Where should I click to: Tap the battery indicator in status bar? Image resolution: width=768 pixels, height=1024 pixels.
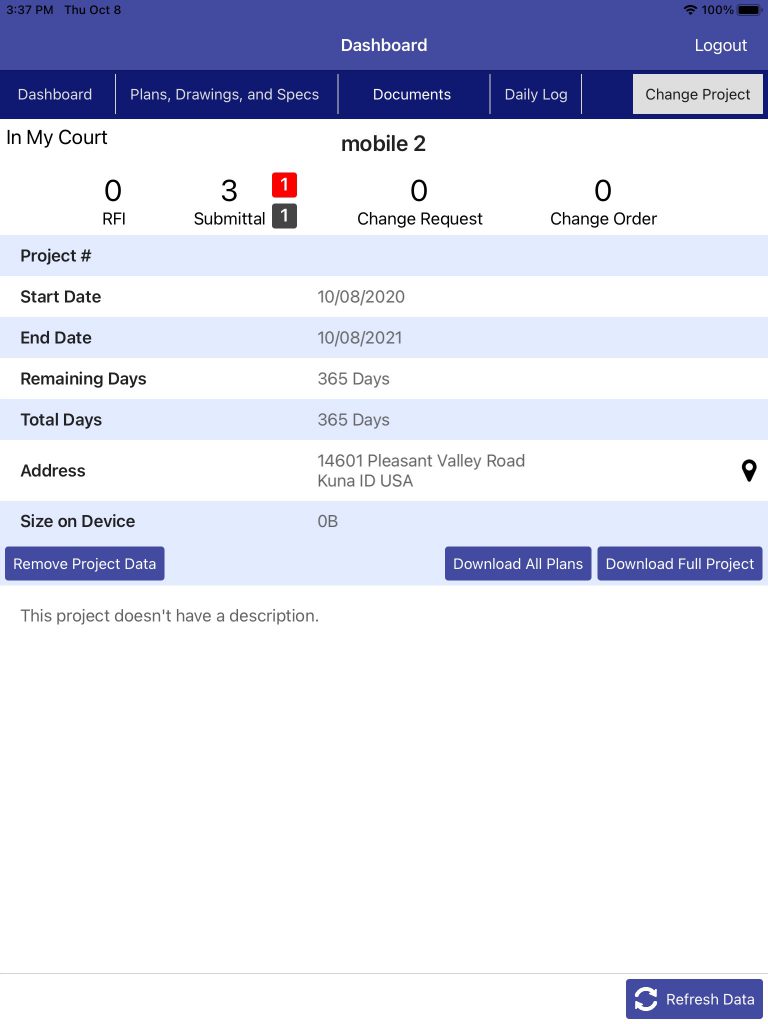[x=749, y=10]
